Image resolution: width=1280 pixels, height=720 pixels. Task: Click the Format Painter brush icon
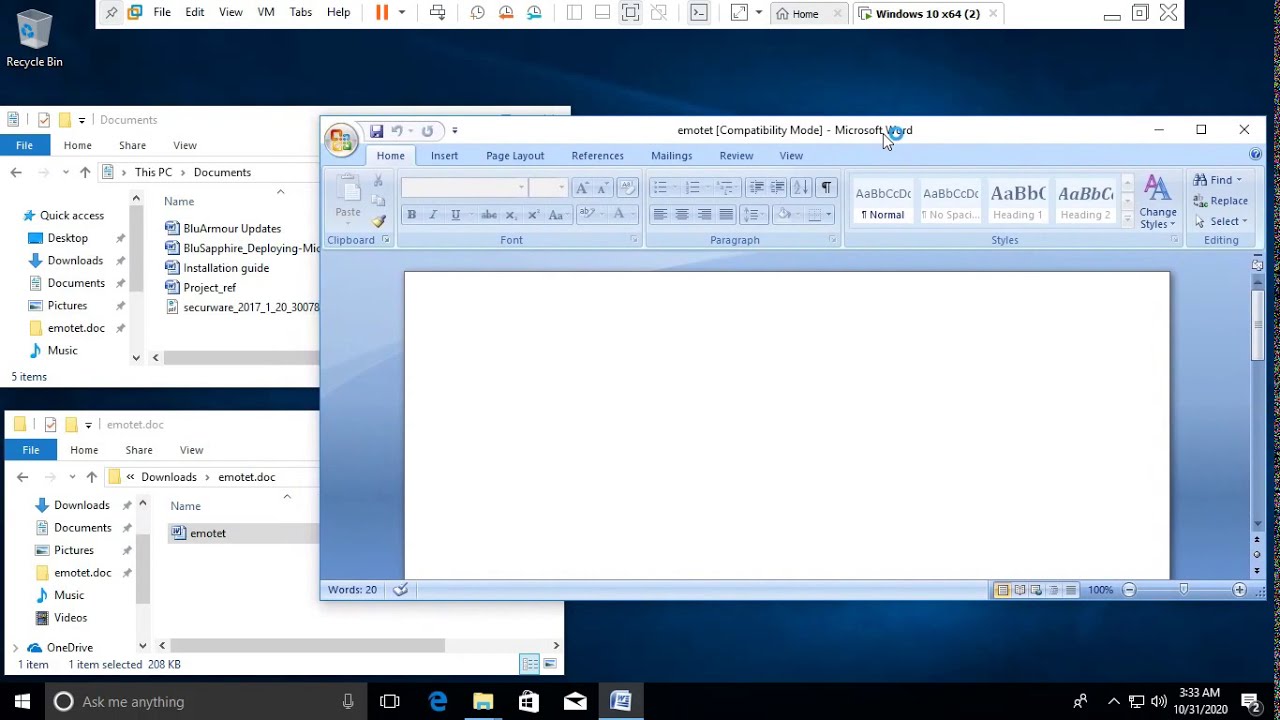[378, 221]
